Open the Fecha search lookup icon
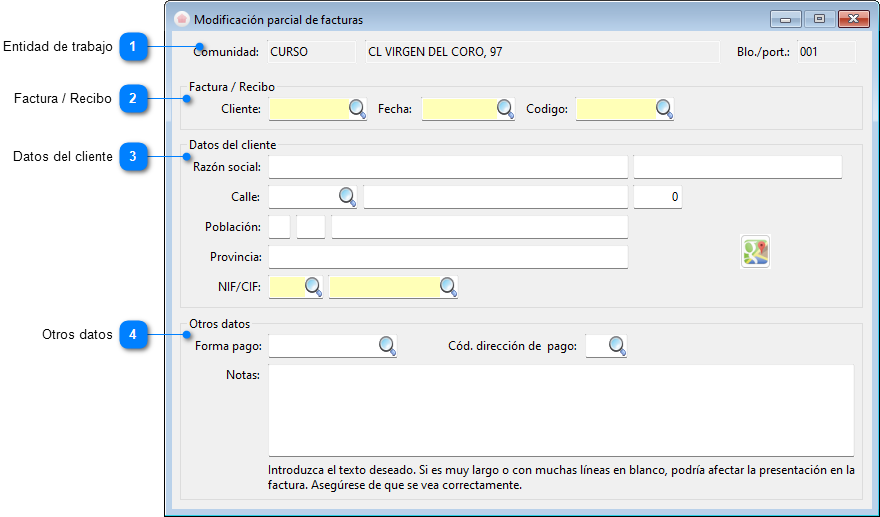 (505, 109)
